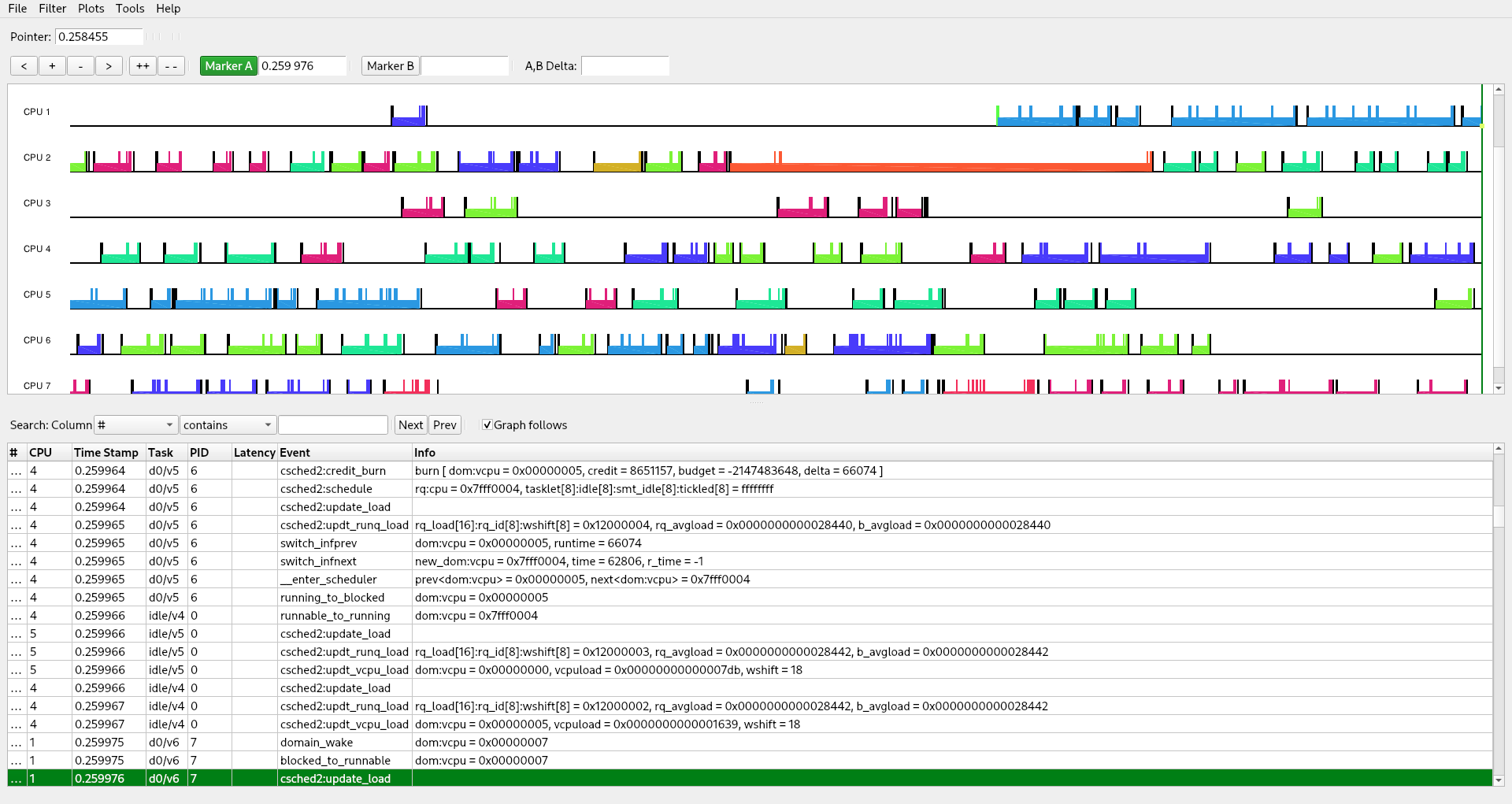Click the Marker A button
The width and height of the screenshot is (1512, 804).
[x=228, y=66]
